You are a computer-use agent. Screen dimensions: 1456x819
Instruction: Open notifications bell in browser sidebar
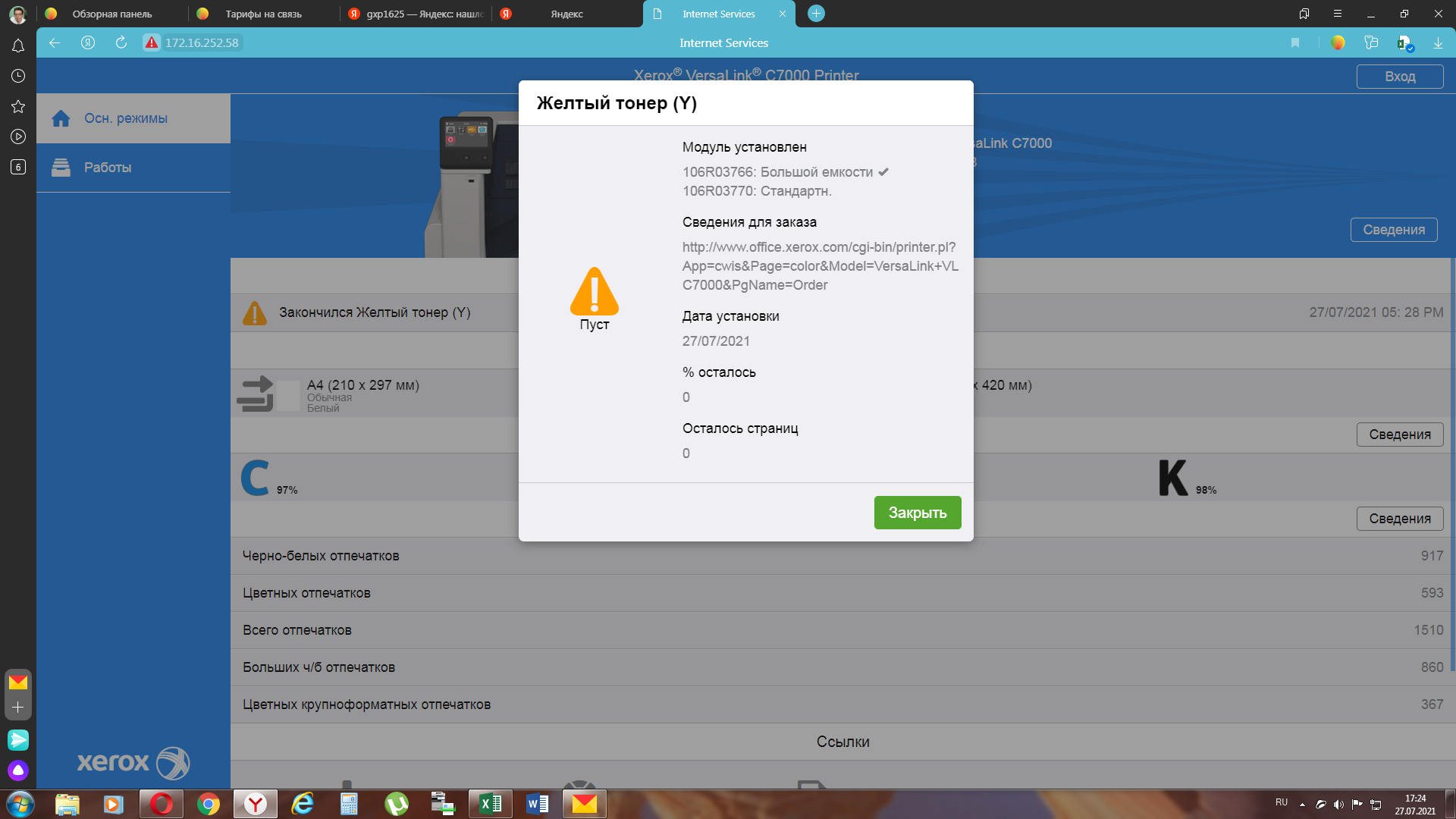(x=18, y=45)
